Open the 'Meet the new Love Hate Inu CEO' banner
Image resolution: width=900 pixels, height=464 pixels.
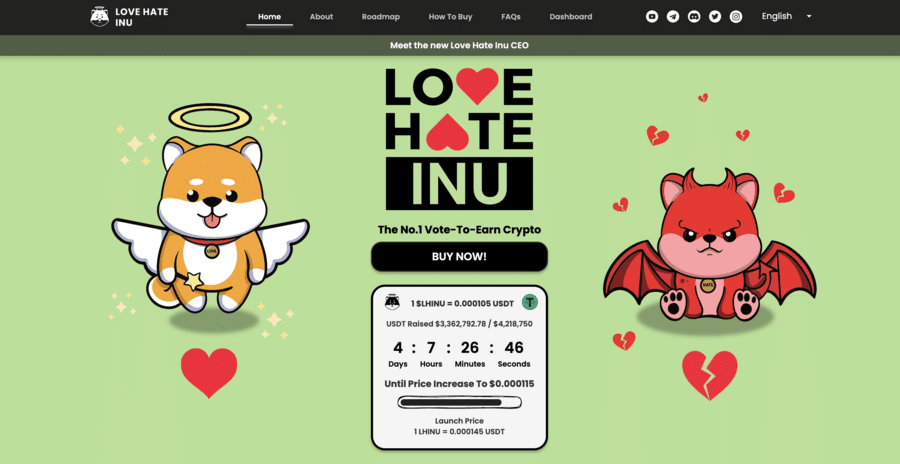(x=459, y=45)
